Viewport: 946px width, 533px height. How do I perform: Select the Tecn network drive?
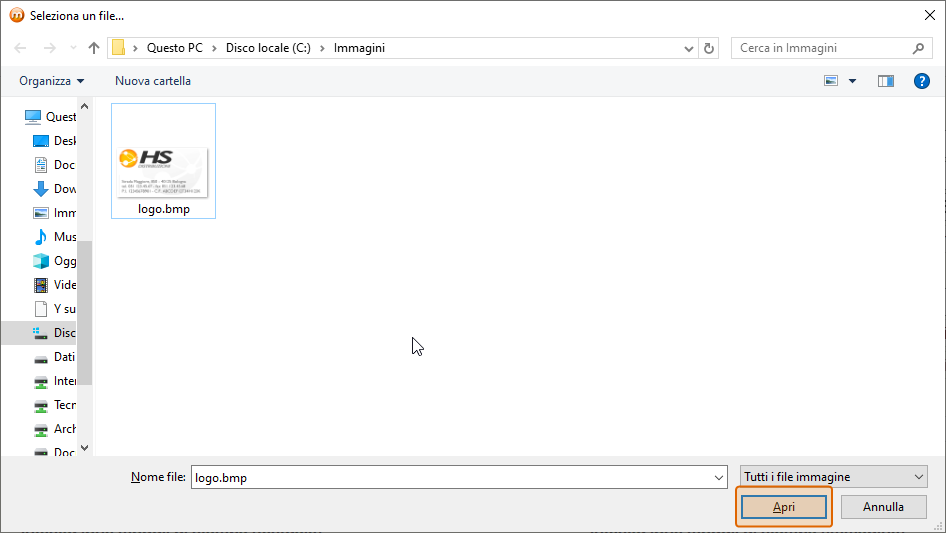(x=54, y=405)
